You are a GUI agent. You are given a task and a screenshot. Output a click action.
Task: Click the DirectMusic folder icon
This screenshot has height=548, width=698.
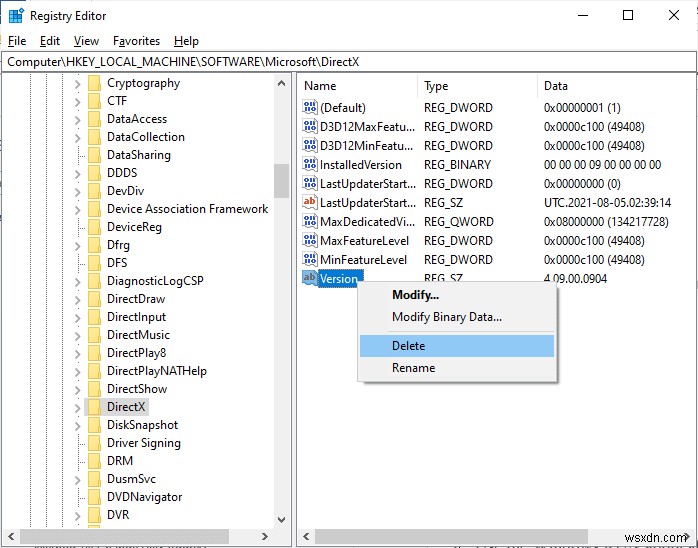94,335
